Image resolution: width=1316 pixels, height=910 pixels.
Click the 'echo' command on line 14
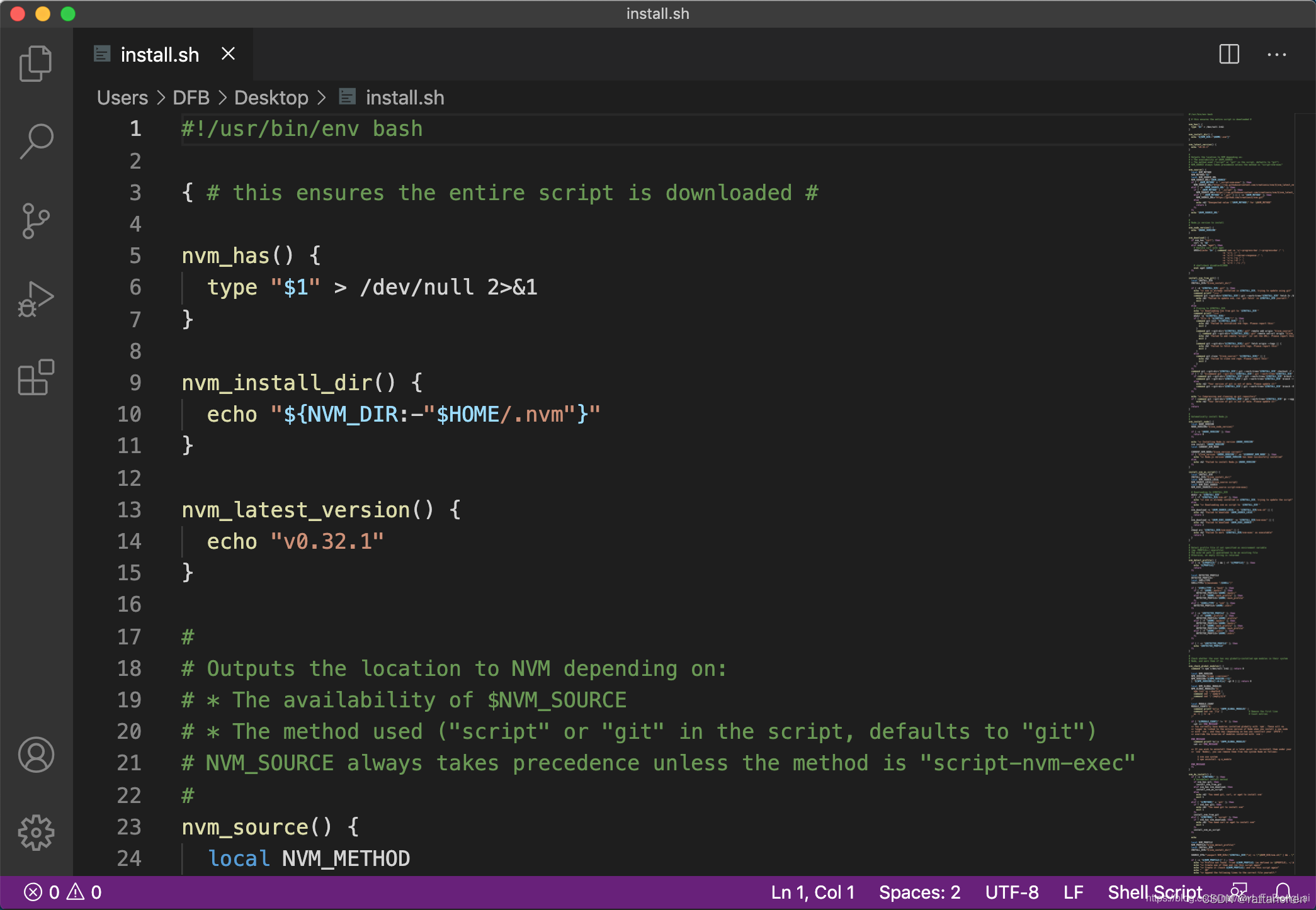232,541
